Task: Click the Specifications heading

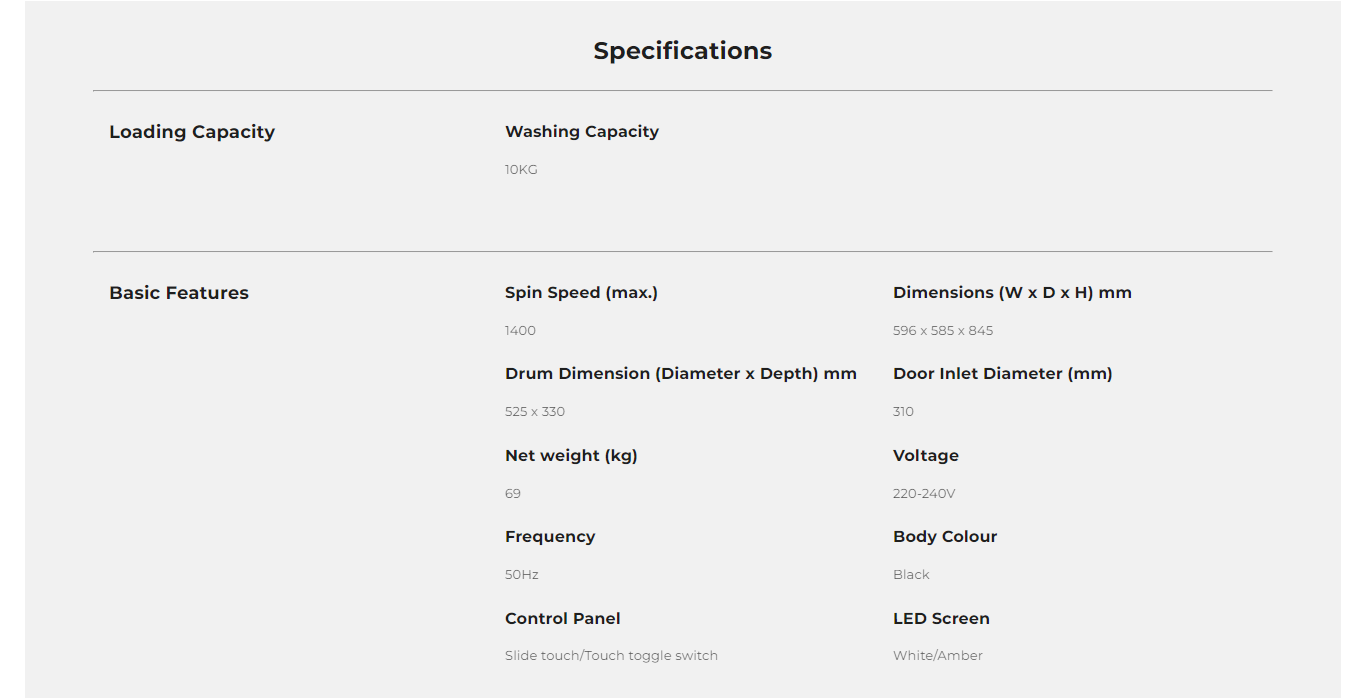Action: [682, 51]
